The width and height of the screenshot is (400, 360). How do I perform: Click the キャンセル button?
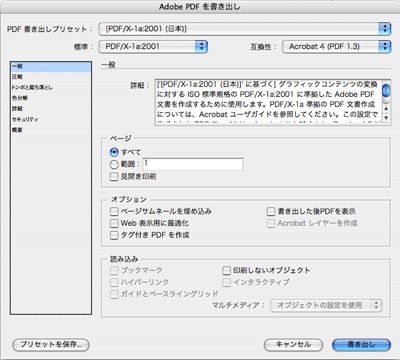point(293,345)
